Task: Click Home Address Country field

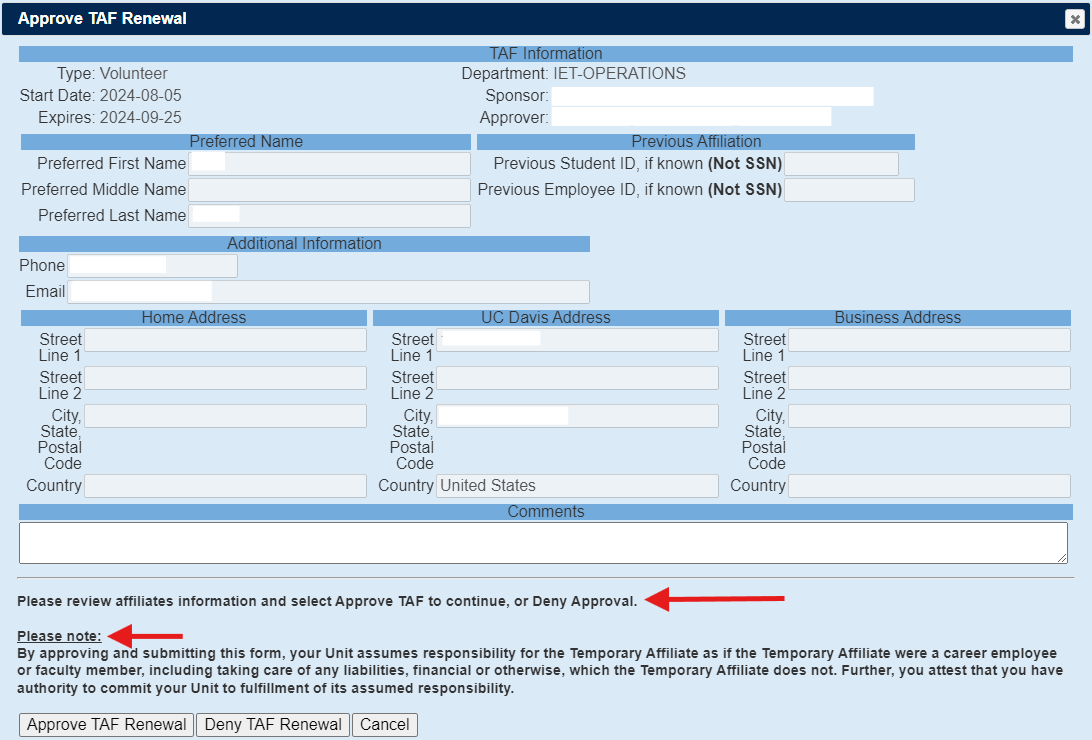Action: pos(225,486)
